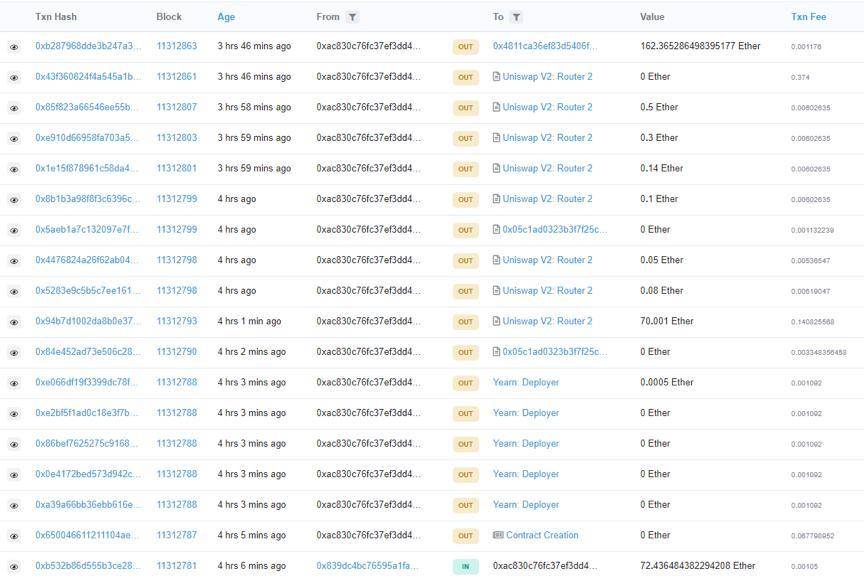865x584 pixels.
Task: Select the value 72.436484382294208 Ether
Action: tap(697, 566)
